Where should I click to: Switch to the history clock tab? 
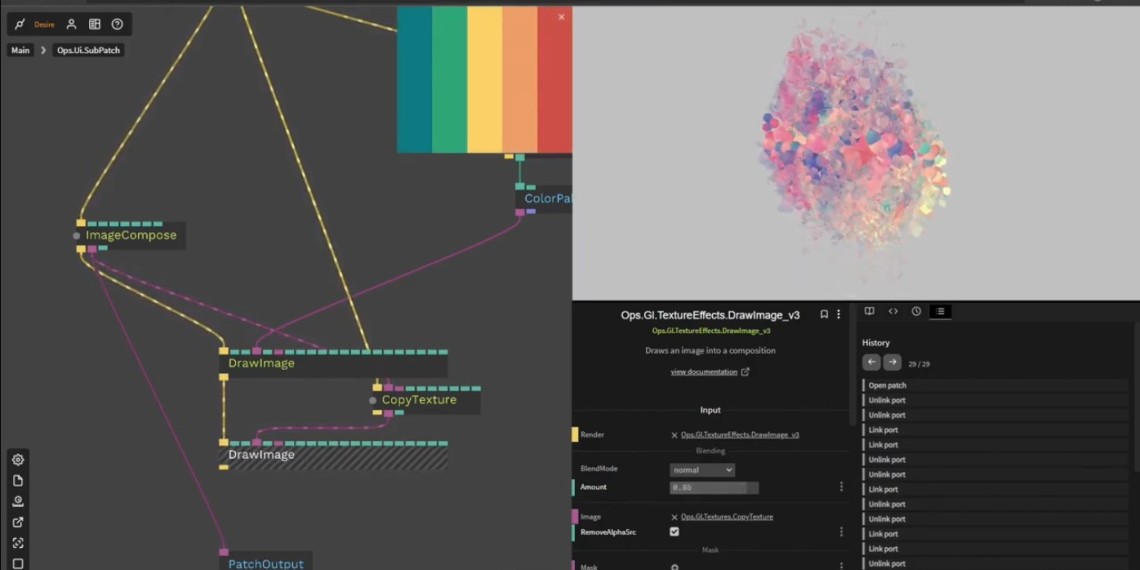click(x=916, y=312)
